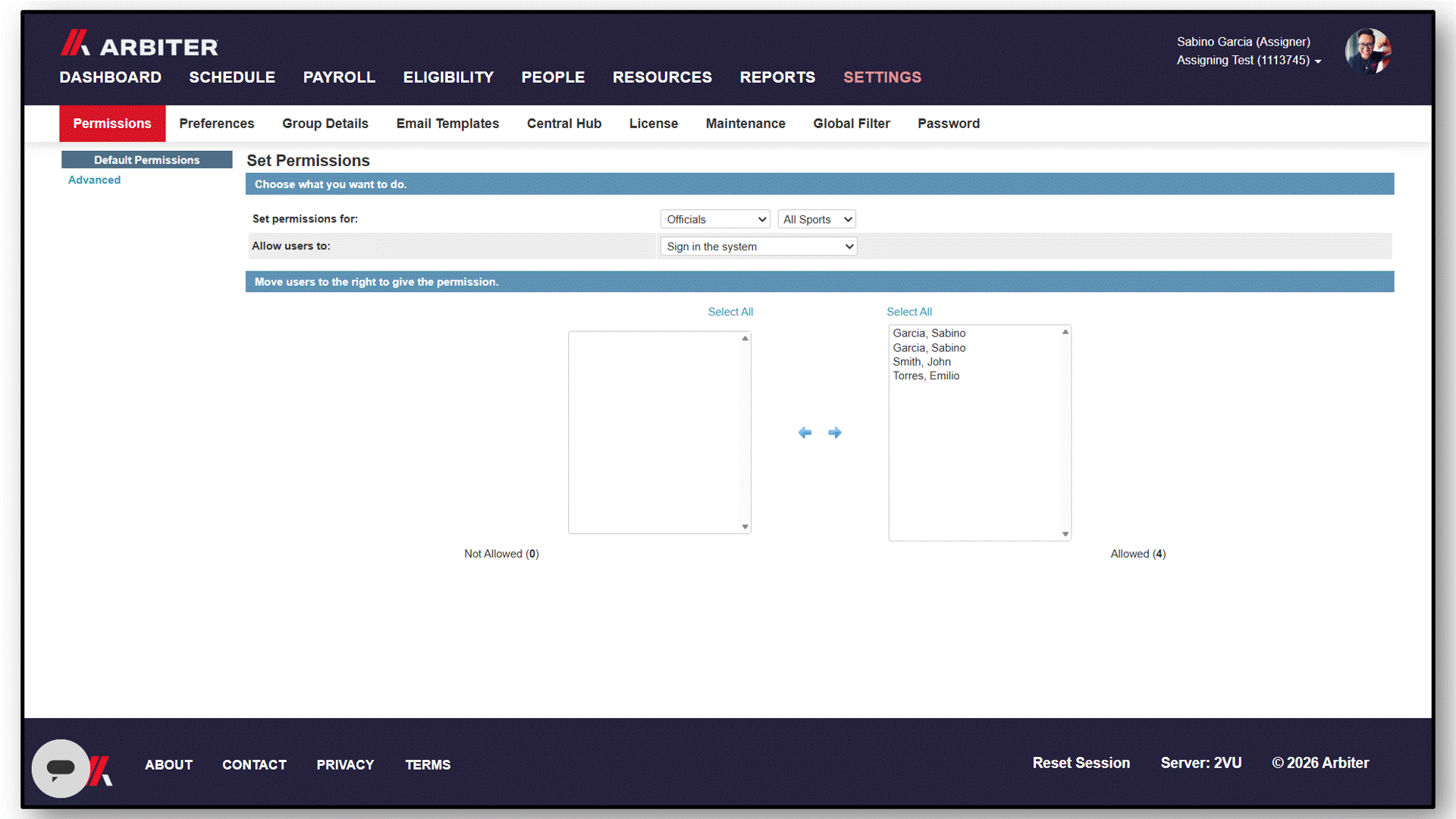Open the Schedule menu
The width and height of the screenshot is (1456, 819).
(232, 77)
